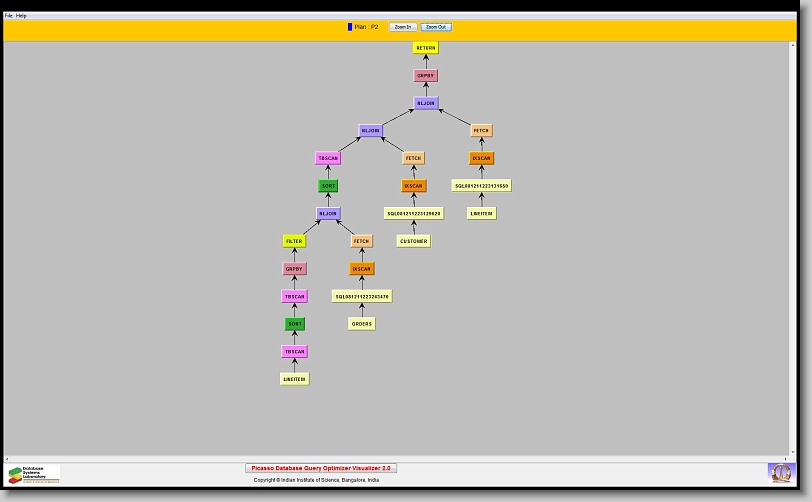Click the FETCH node above CUSTOMER branch

(414, 158)
